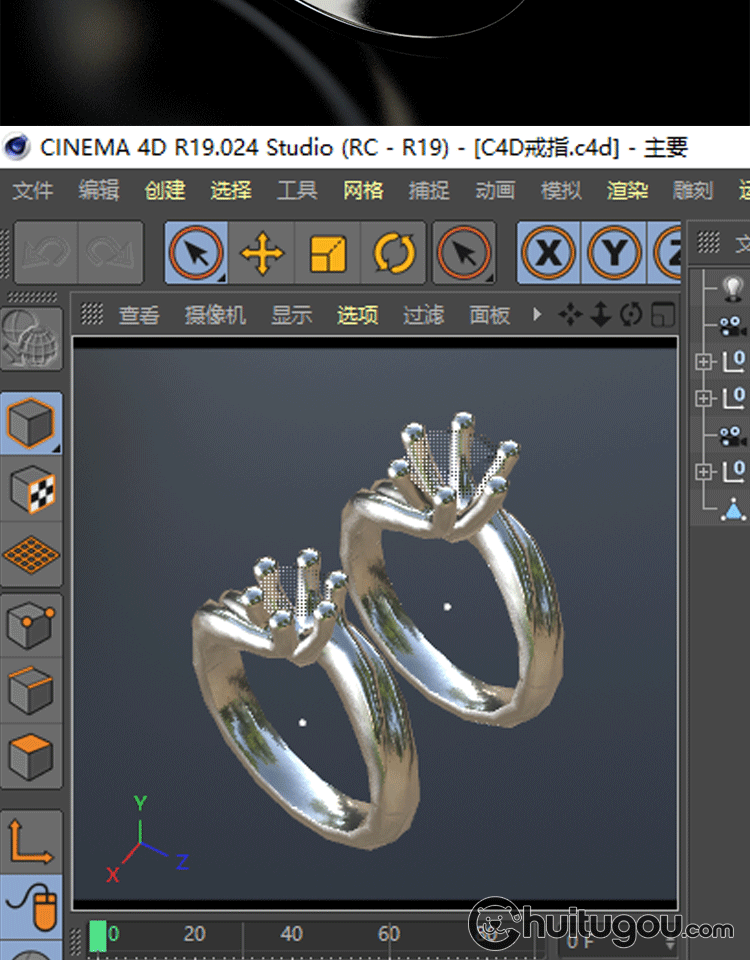Open the 创建 (Create) menu

pos(165,190)
